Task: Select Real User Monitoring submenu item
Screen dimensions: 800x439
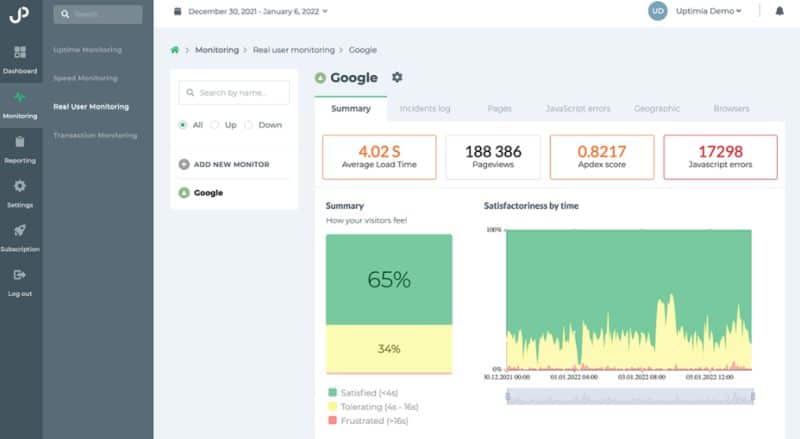Action: 91,107
